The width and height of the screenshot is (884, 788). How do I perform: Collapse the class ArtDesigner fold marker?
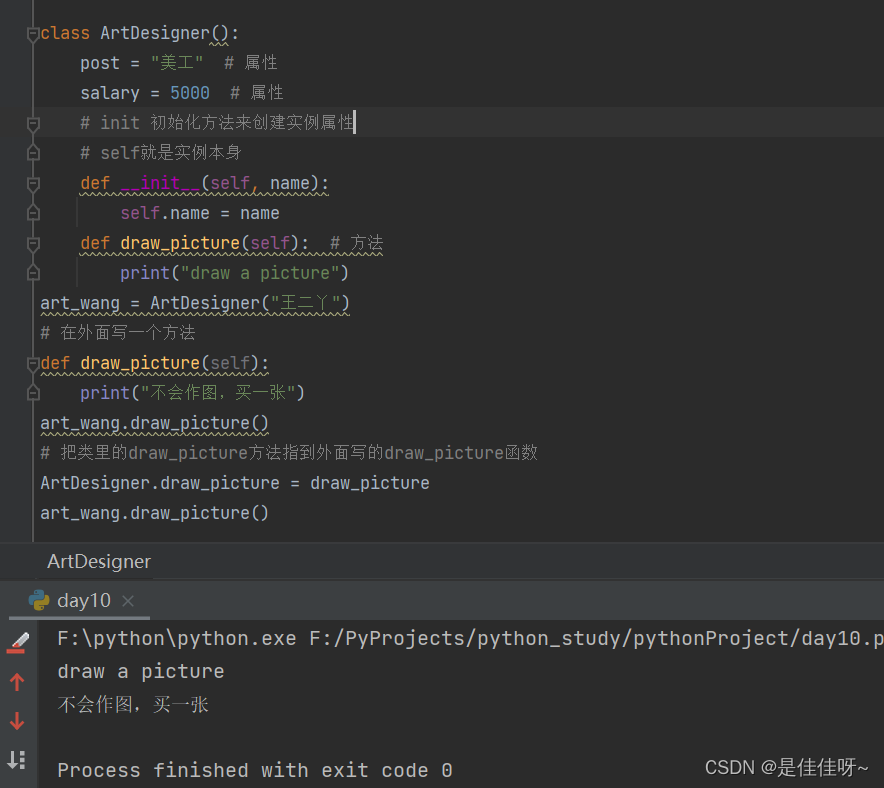33,34
